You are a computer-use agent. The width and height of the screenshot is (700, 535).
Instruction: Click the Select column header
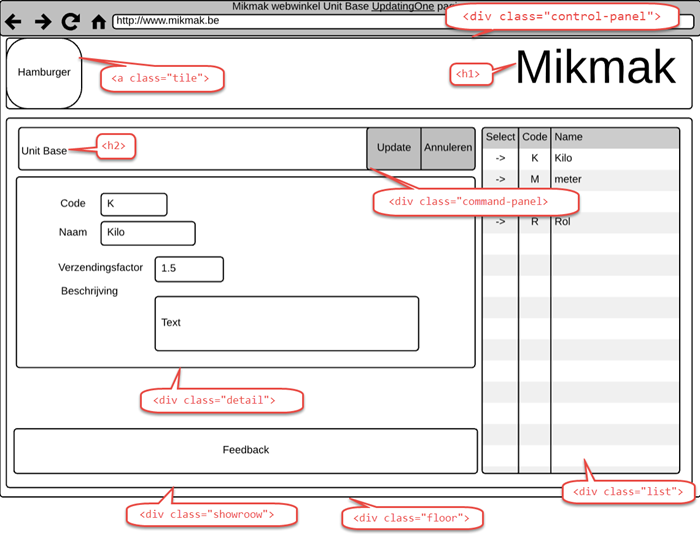pos(500,137)
